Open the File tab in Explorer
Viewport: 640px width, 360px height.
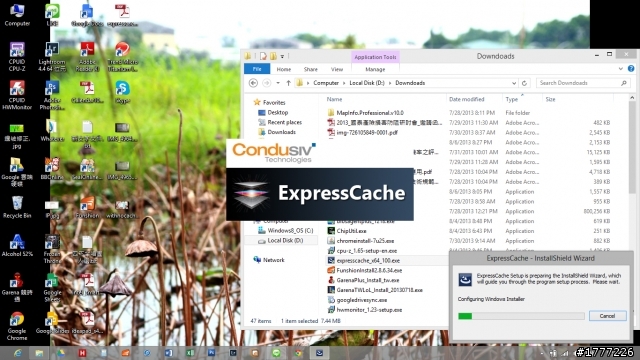pos(257,69)
